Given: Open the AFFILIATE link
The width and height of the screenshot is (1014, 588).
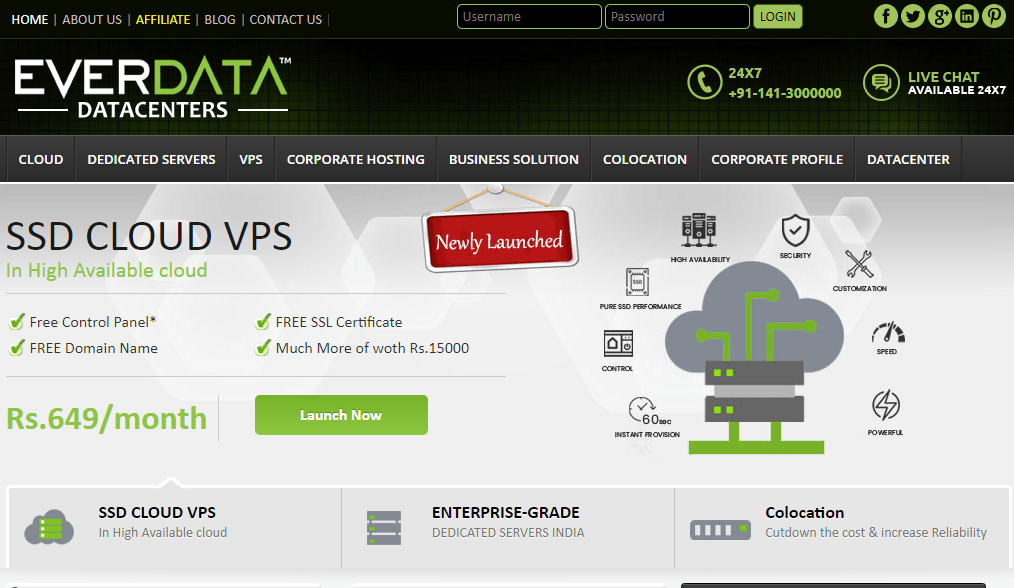Looking at the screenshot, I should click(x=163, y=19).
